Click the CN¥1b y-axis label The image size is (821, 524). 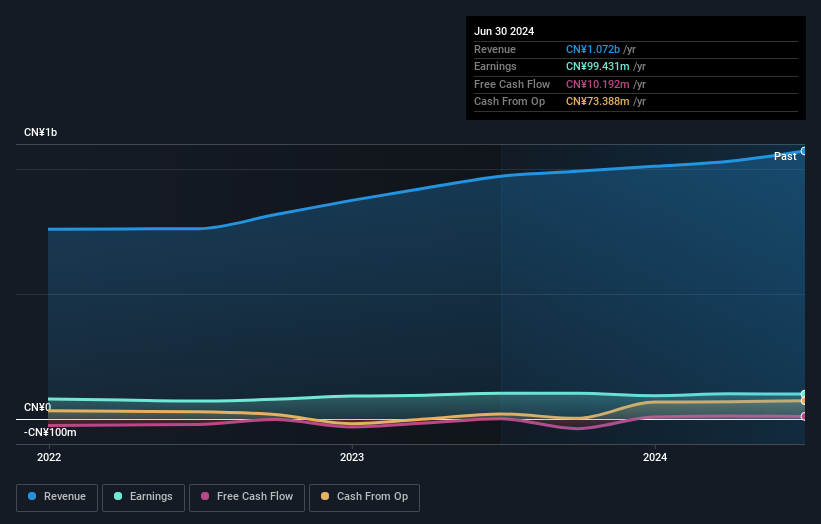pyautogui.click(x=40, y=132)
